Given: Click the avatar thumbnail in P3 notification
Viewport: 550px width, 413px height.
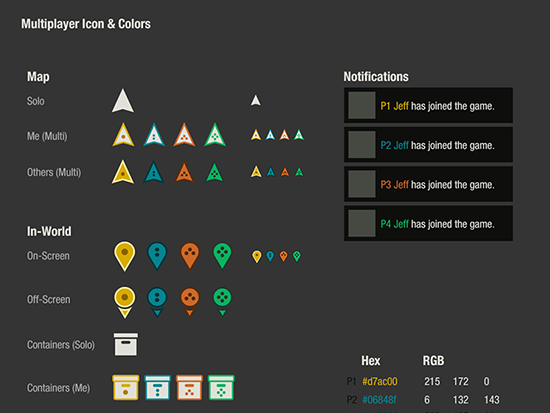Looking at the screenshot, I should (x=362, y=184).
